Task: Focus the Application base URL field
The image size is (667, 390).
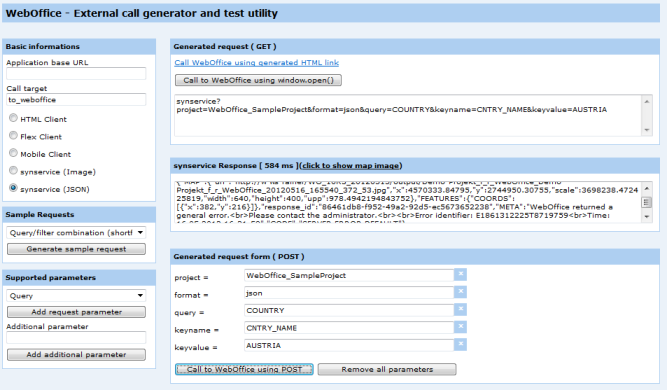Action: 76,74
